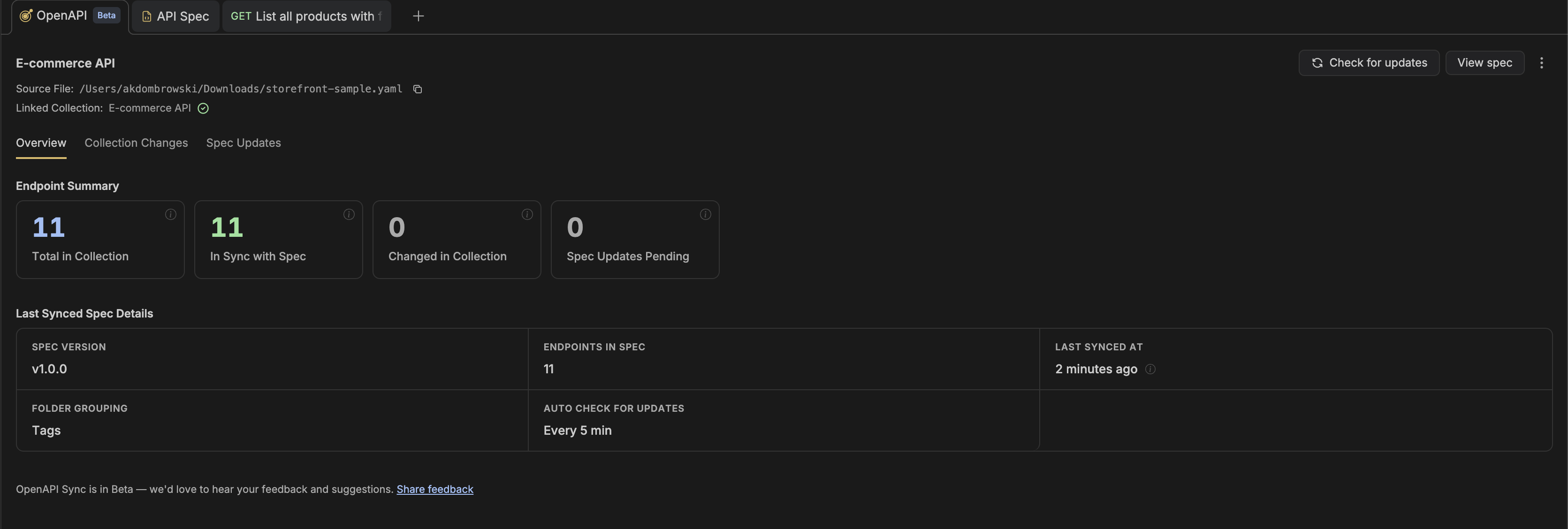Click the API Spec file icon

click(146, 16)
